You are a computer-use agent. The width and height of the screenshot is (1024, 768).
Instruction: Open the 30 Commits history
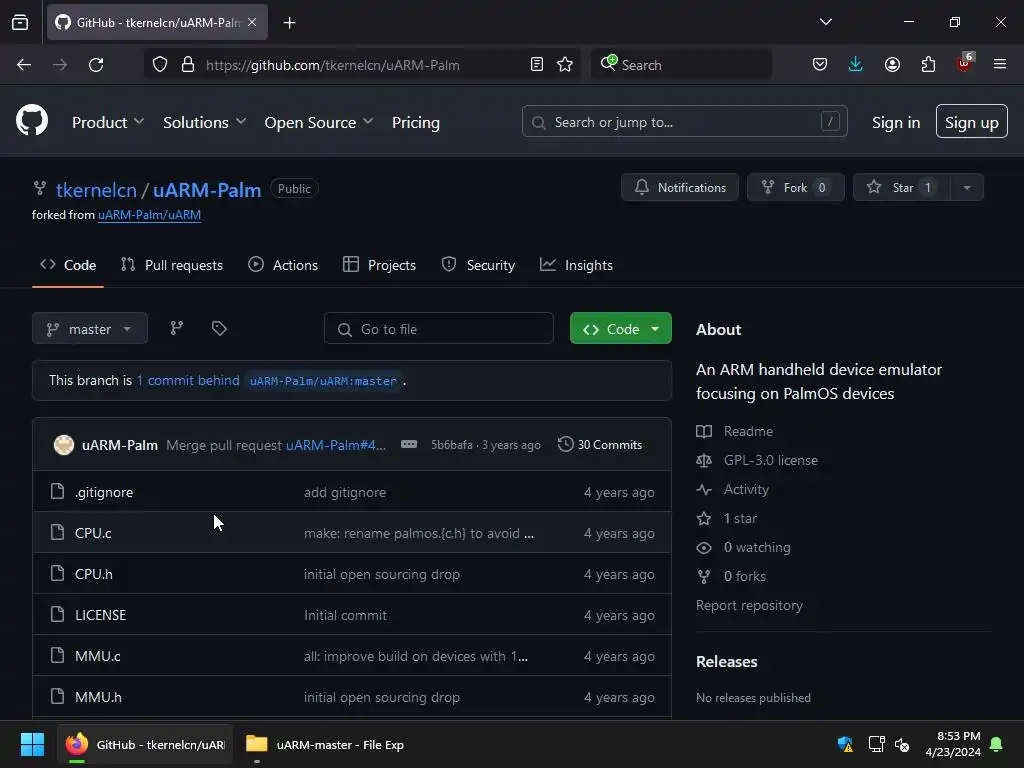point(600,445)
